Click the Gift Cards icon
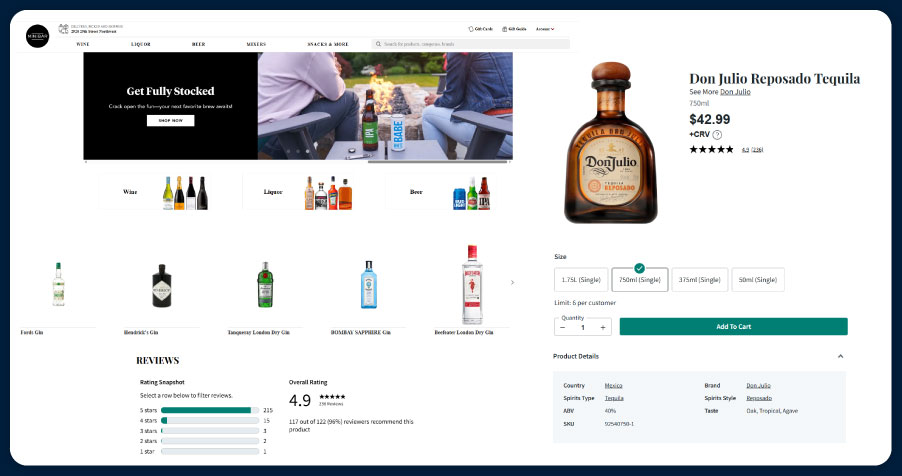Screen dimensions: 902x476 click(470, 29)
